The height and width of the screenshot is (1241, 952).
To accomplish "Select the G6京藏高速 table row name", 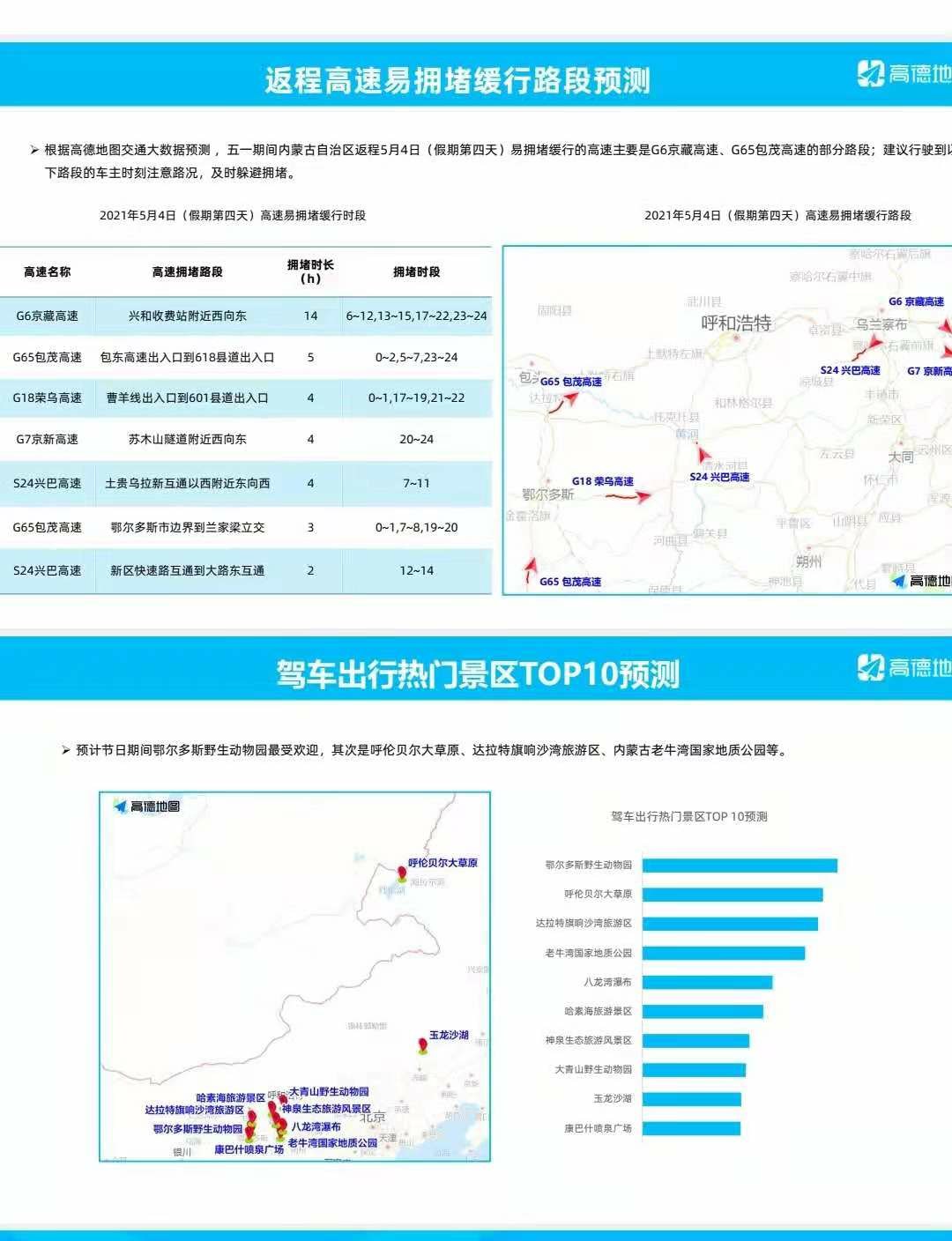I will (48, 316).
